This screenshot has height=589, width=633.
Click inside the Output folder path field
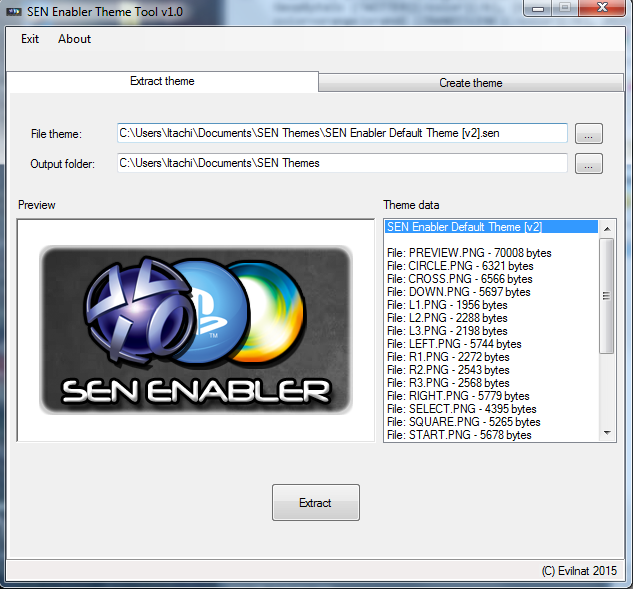pos(342,163)
